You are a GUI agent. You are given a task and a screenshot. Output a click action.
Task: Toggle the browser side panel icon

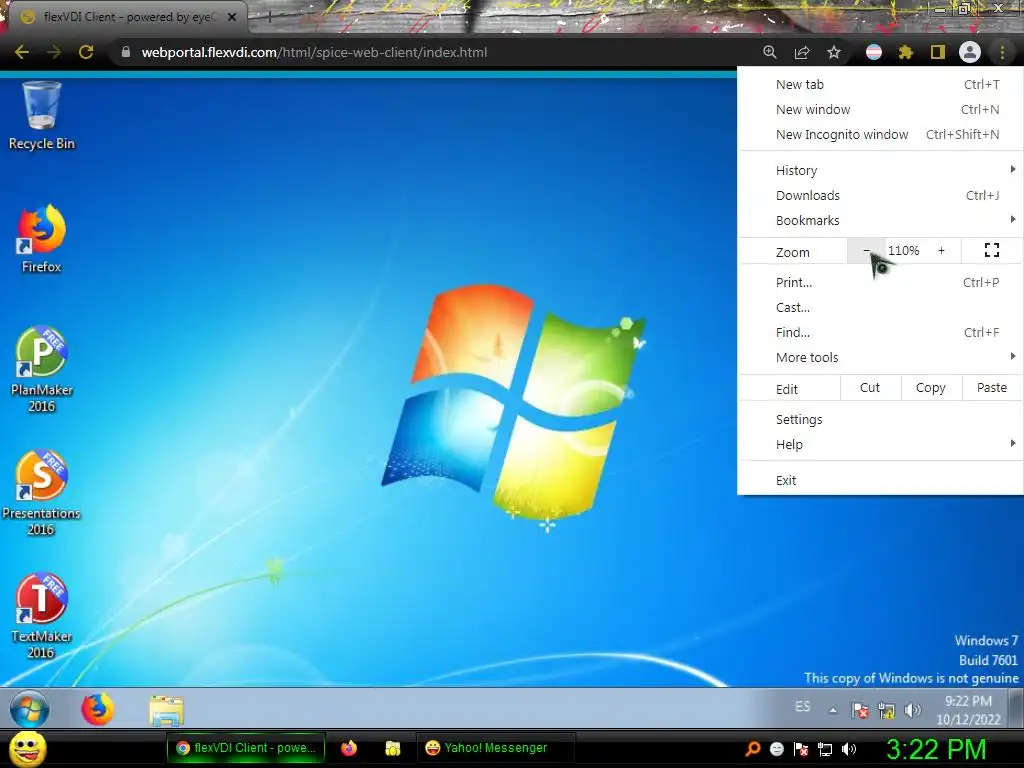point(937,52)
